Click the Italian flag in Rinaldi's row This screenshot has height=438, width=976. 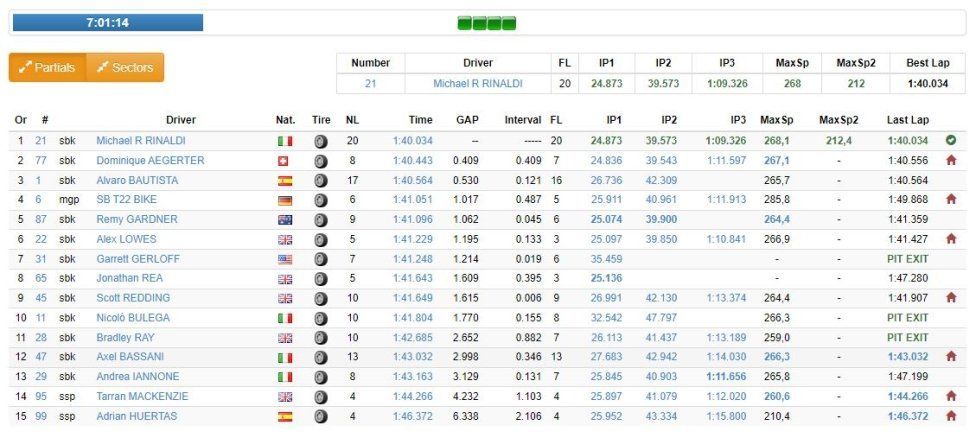tap(285, 141)
